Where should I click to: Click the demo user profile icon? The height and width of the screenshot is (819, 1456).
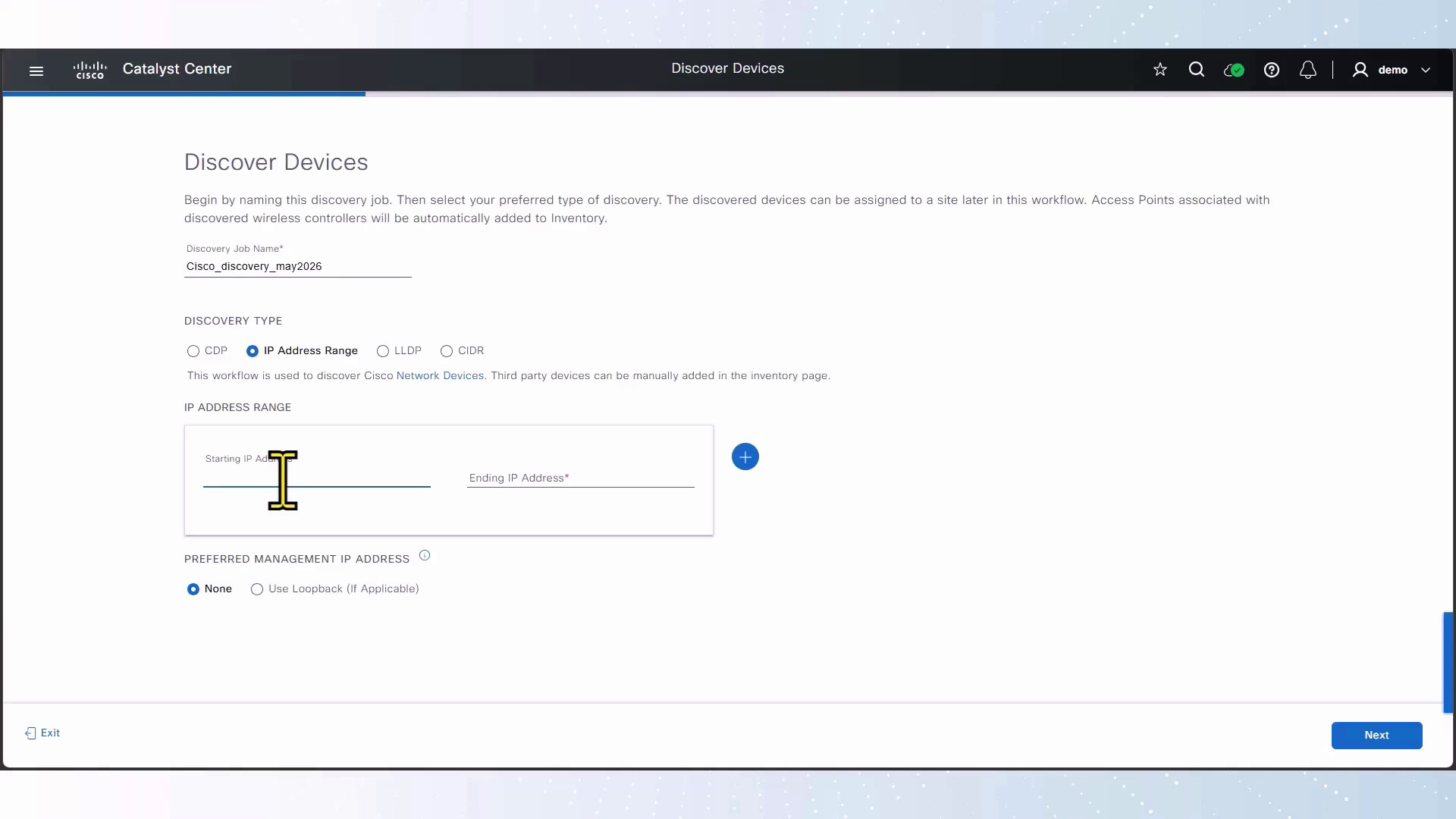pos(1360,70)
